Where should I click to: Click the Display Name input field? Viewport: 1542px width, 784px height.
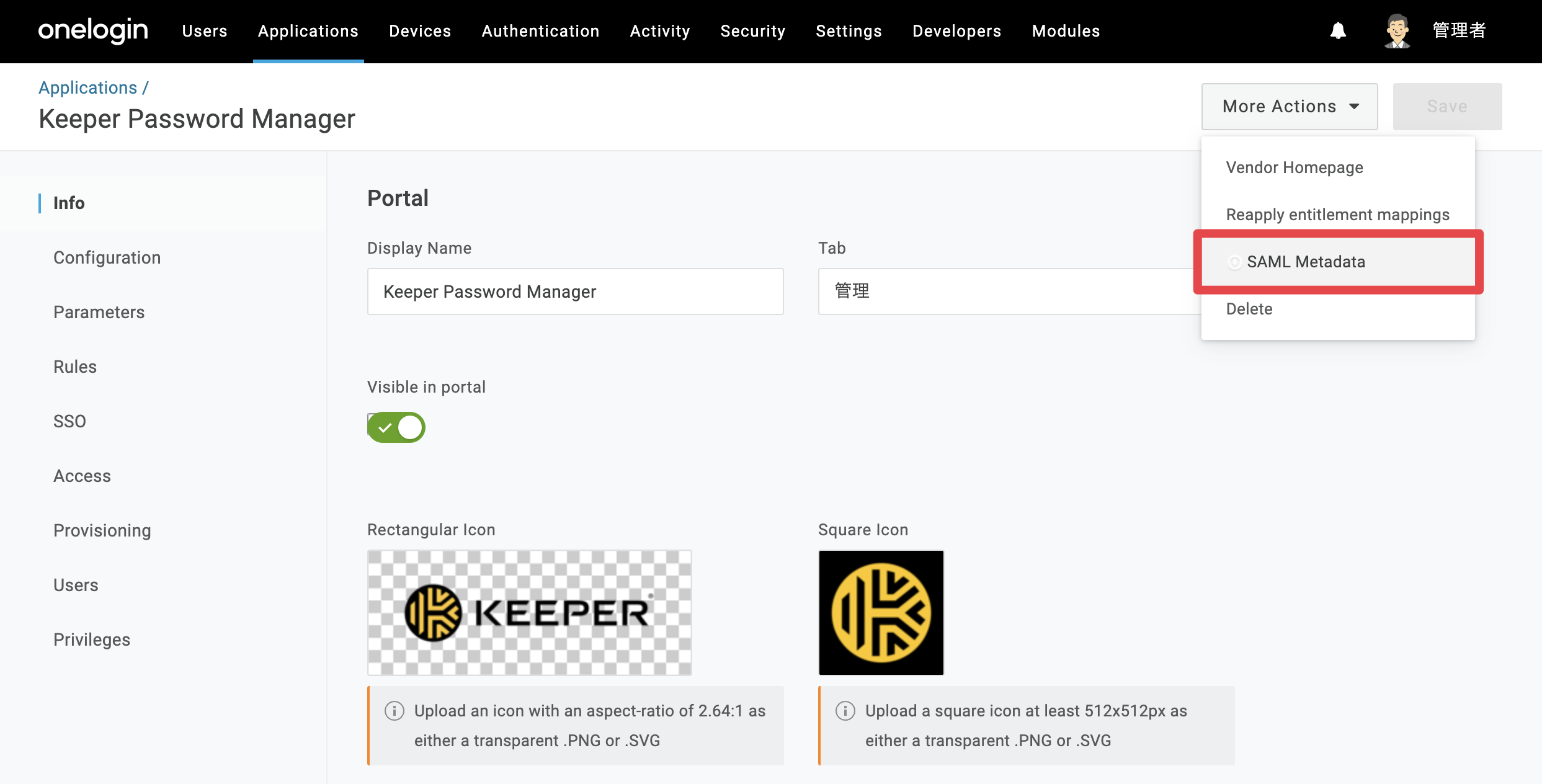point(575,292)
